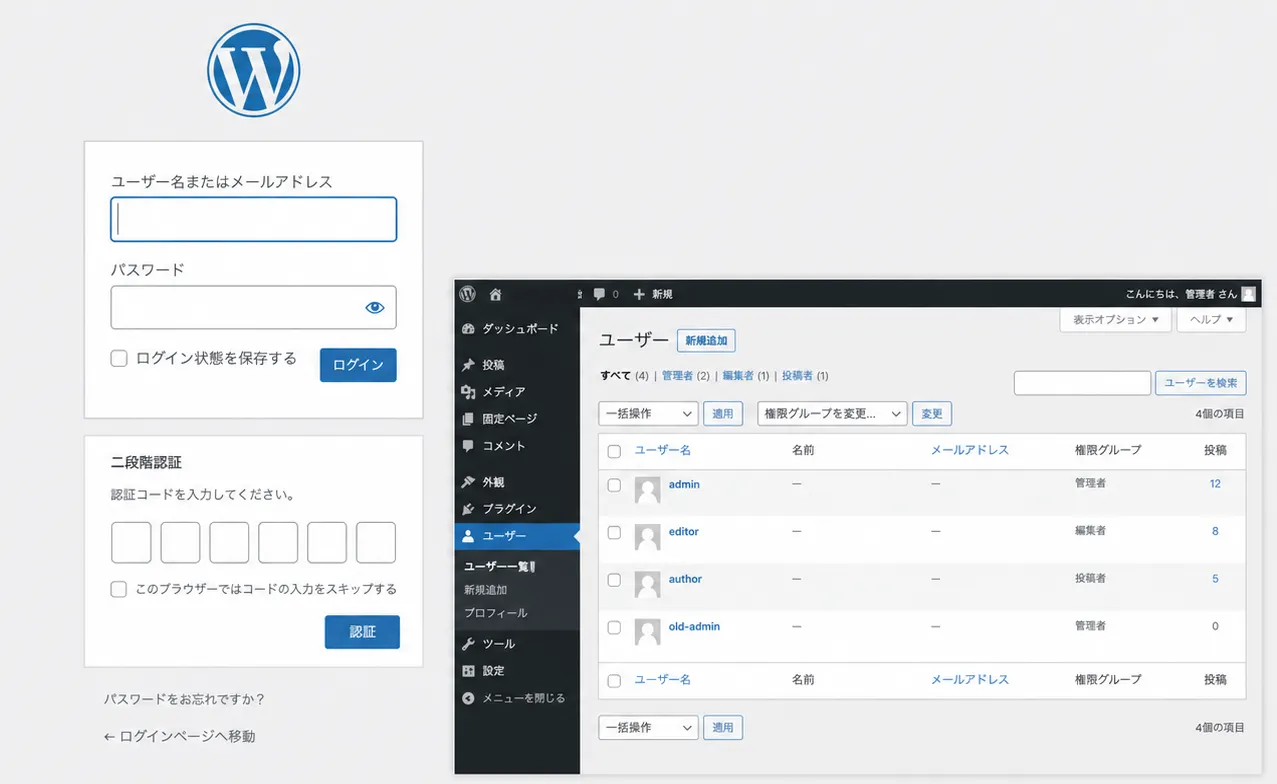The height and width of the screenshot is (784, 1277).
Task: Click the old-admin user avatar thumbnail
Action: pyautogui.click(x=647, y=632)
